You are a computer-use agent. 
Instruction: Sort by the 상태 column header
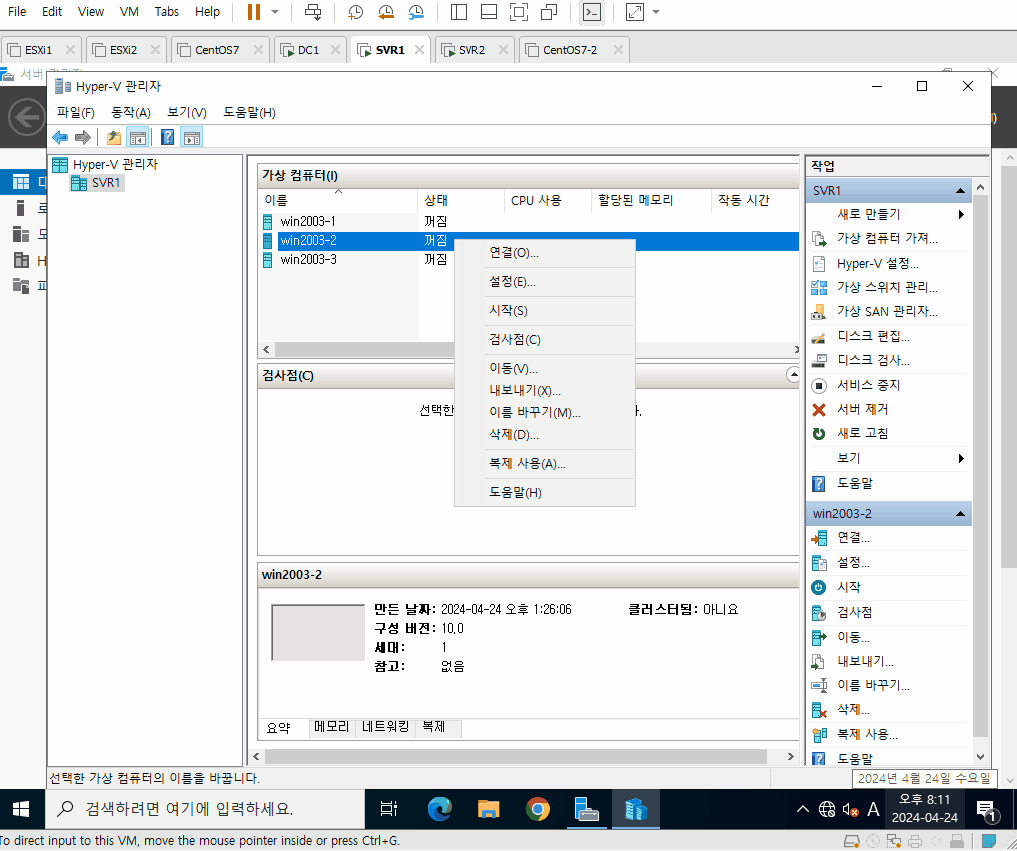pos(461,200)
